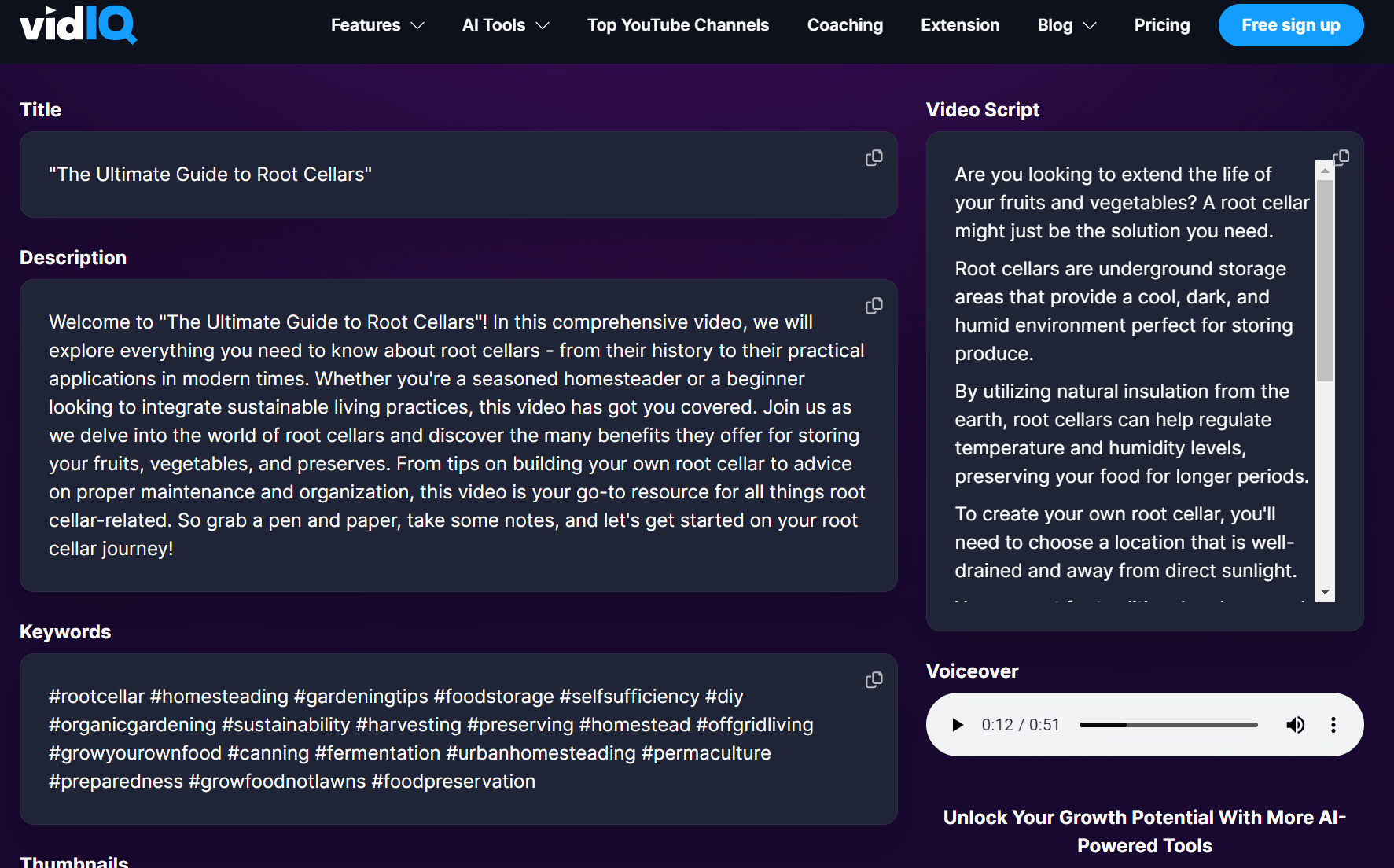Open the Blog dropdown
This screenshot has width=1394, height=868.
click(1066, 24)
